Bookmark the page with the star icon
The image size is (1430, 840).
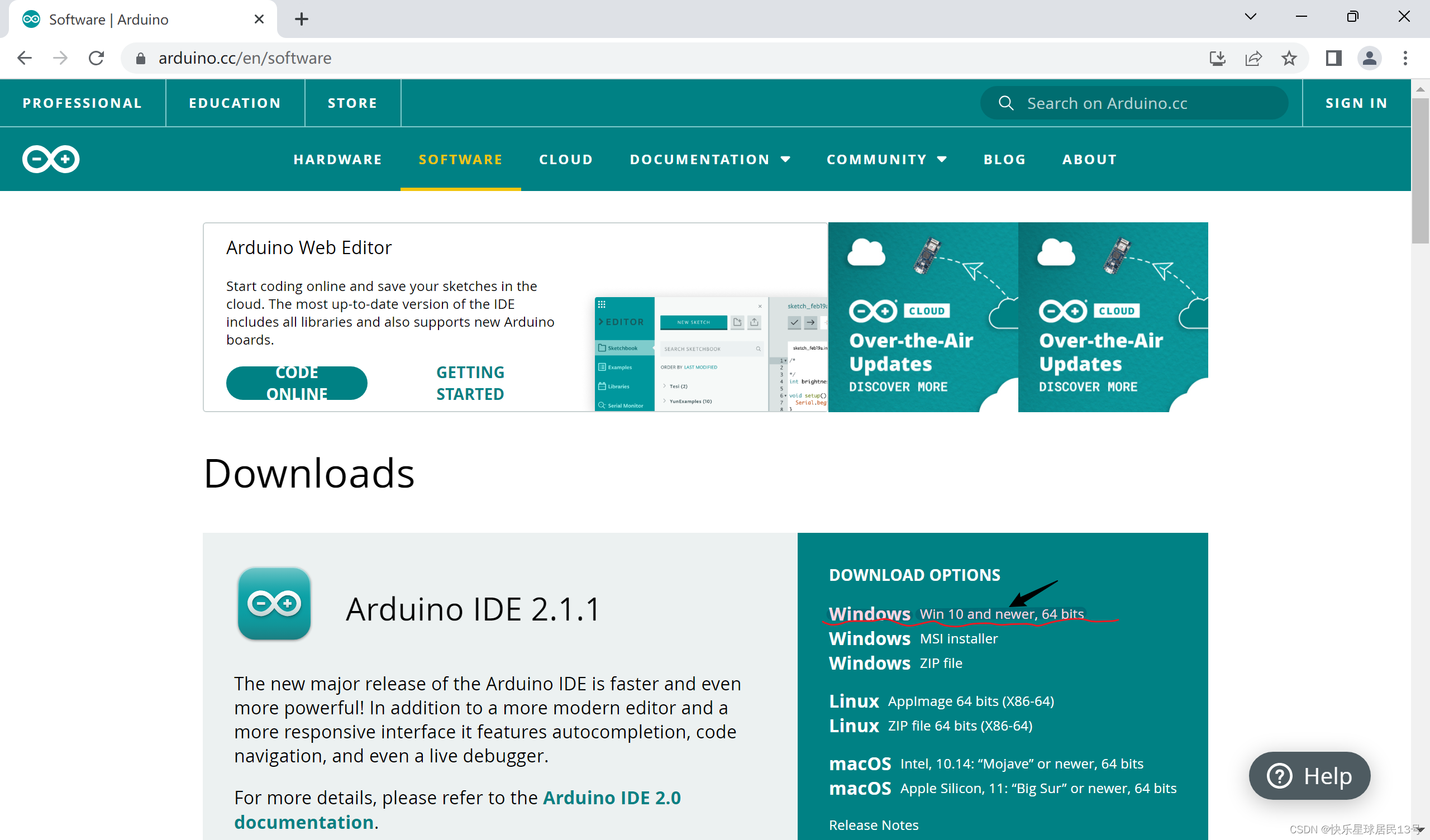point(1289,58)
